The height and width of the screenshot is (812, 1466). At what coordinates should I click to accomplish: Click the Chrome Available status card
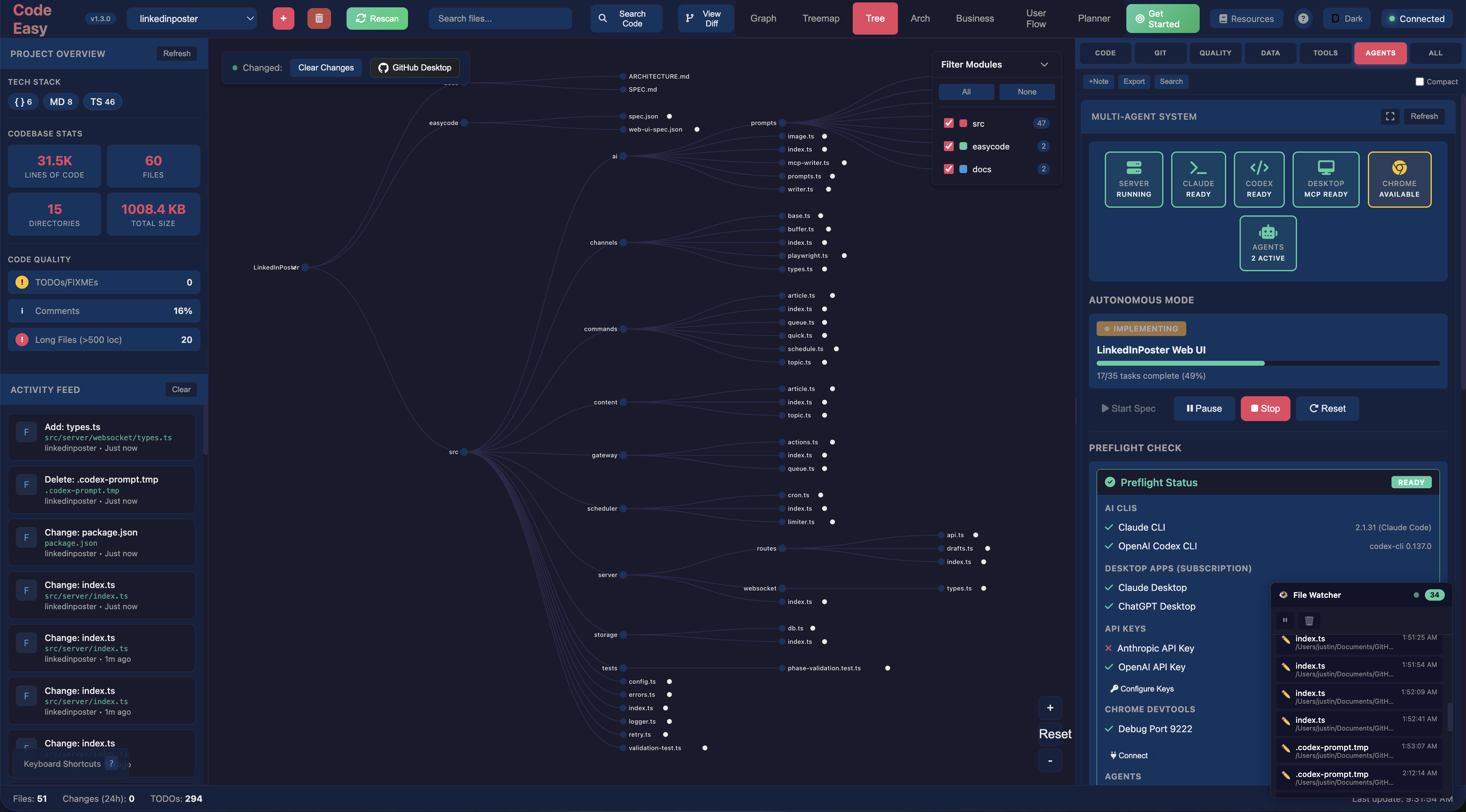coord(1399,179)
